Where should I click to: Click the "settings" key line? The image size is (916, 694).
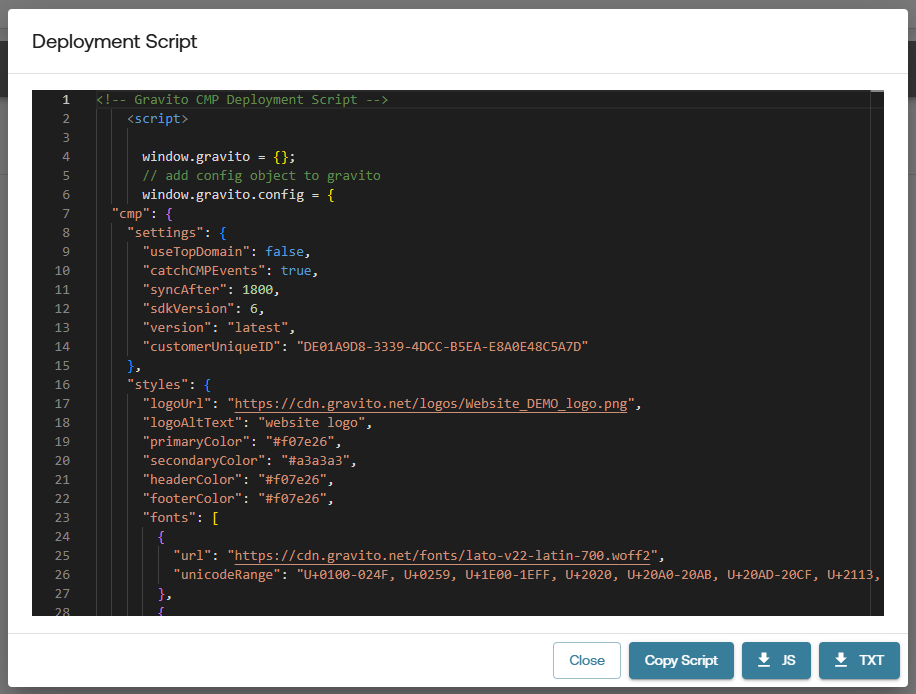coord(177,233)
